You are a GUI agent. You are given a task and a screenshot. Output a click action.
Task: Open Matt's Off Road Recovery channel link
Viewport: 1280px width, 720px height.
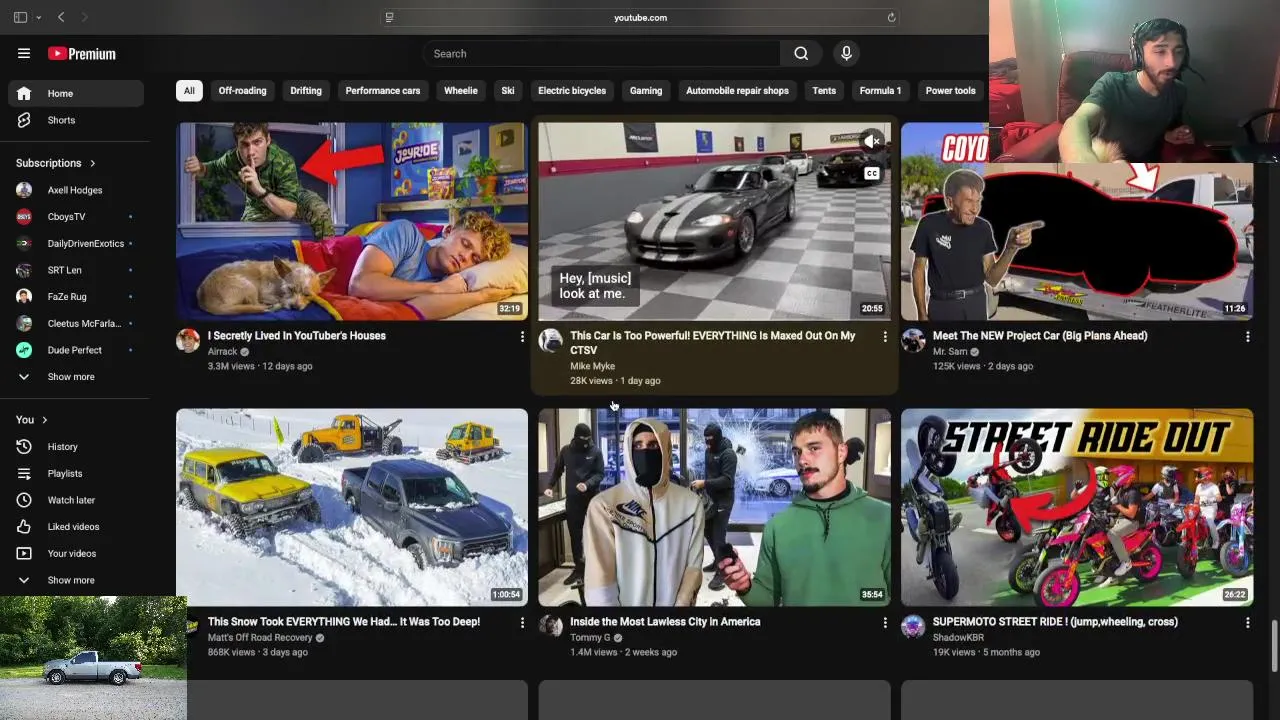click(x=260, y=638)
